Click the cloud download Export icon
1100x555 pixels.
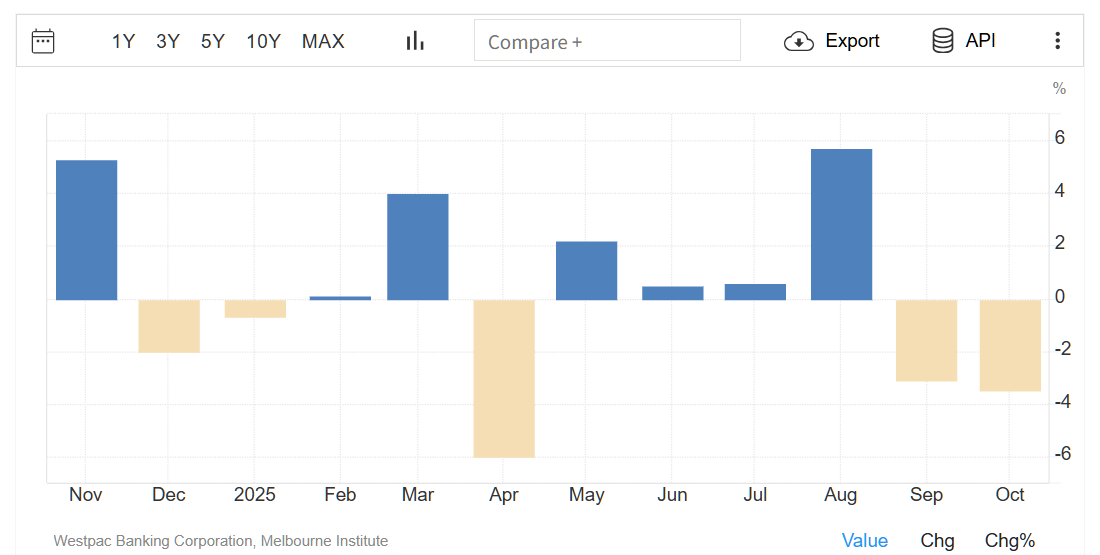[x=798, y=41]
